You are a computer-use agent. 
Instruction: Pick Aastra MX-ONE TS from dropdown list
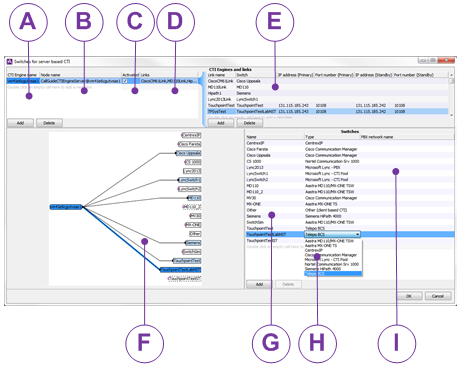click(321, 245)
